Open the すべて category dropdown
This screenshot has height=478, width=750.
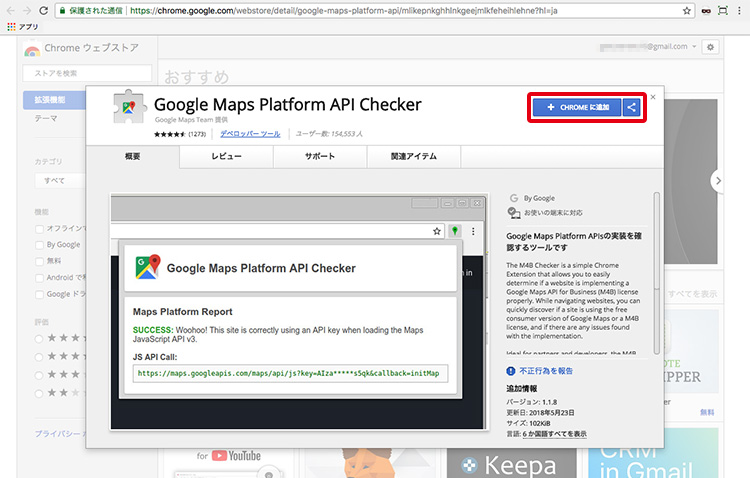coord(60,181)
